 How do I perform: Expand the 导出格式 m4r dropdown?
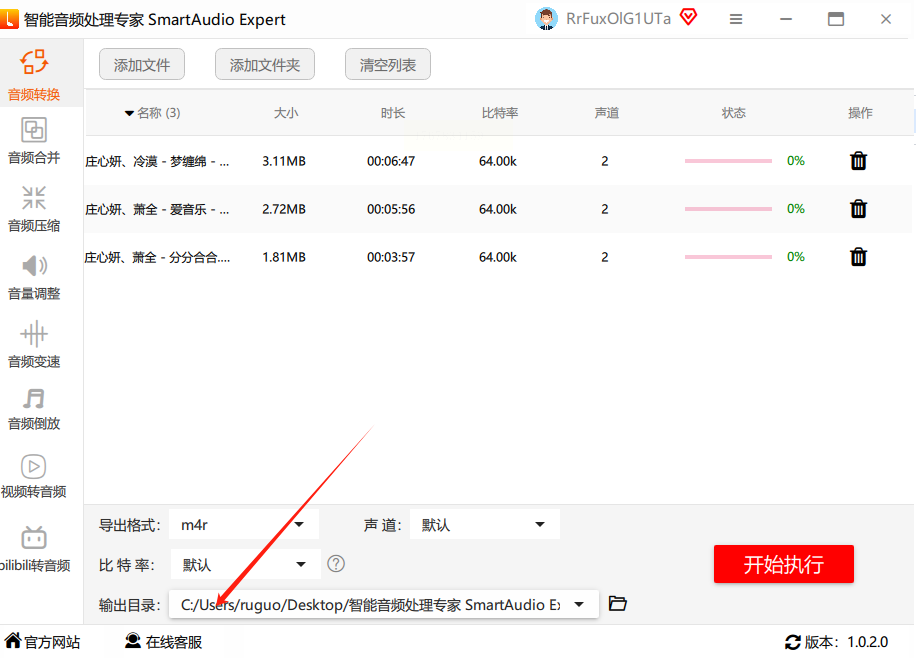(x=244, y=524)
